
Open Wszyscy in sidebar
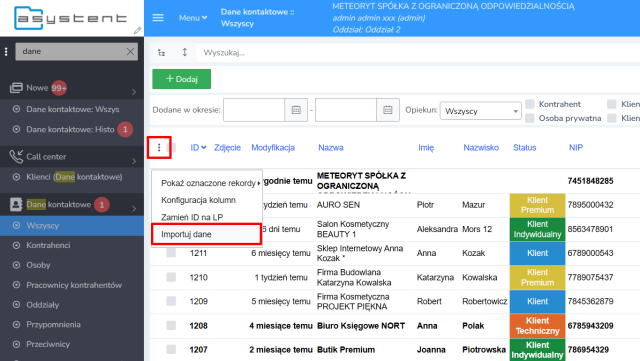click(72, 225)
